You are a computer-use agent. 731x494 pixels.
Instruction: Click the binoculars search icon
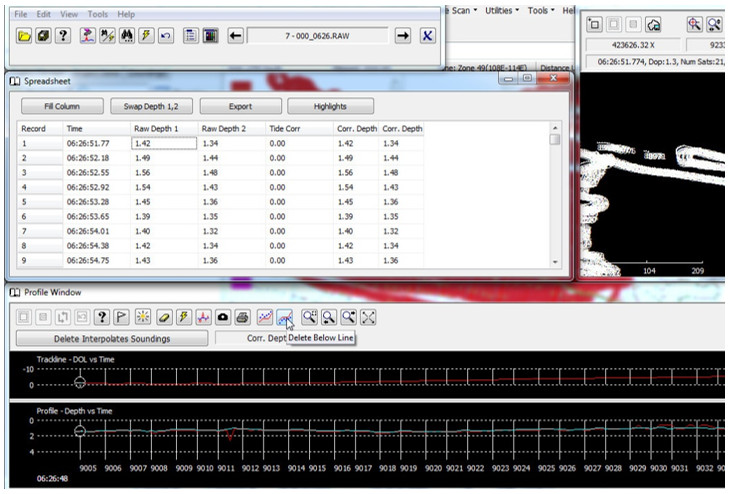pos(127,36)
